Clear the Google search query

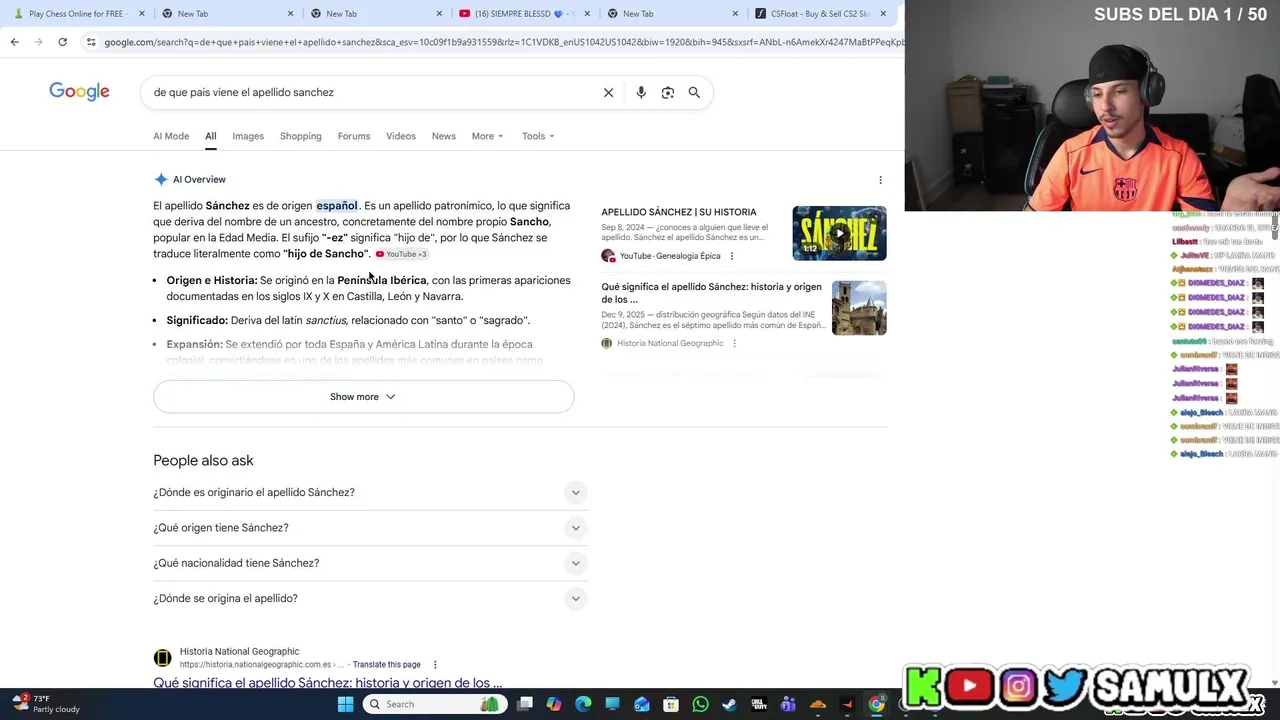608,92
